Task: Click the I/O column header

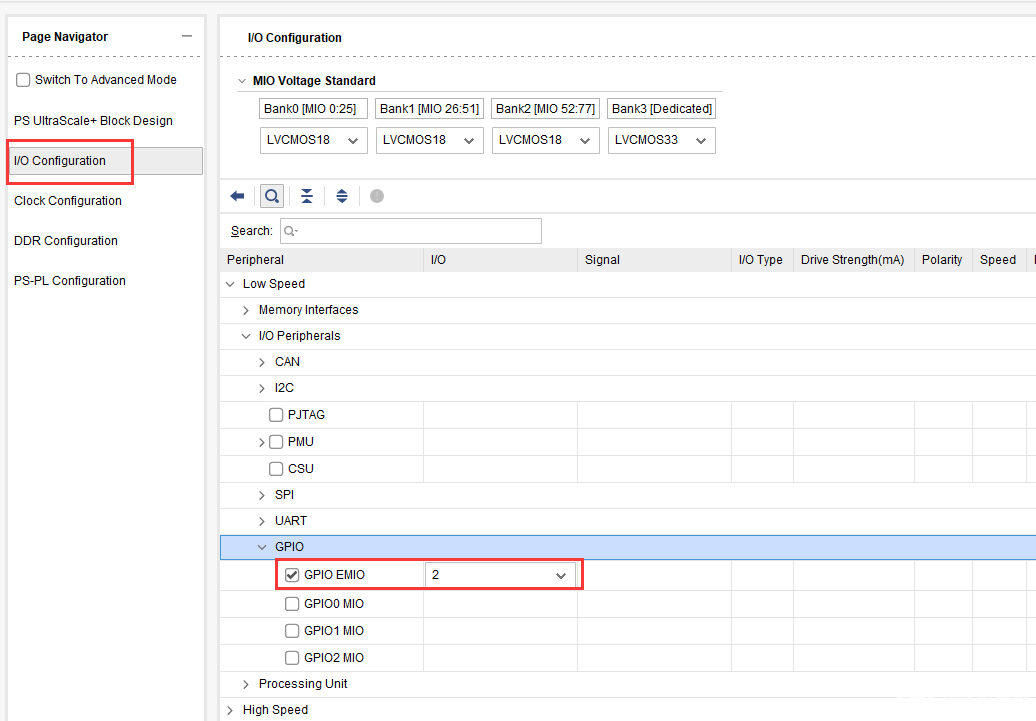Action: 501,260
